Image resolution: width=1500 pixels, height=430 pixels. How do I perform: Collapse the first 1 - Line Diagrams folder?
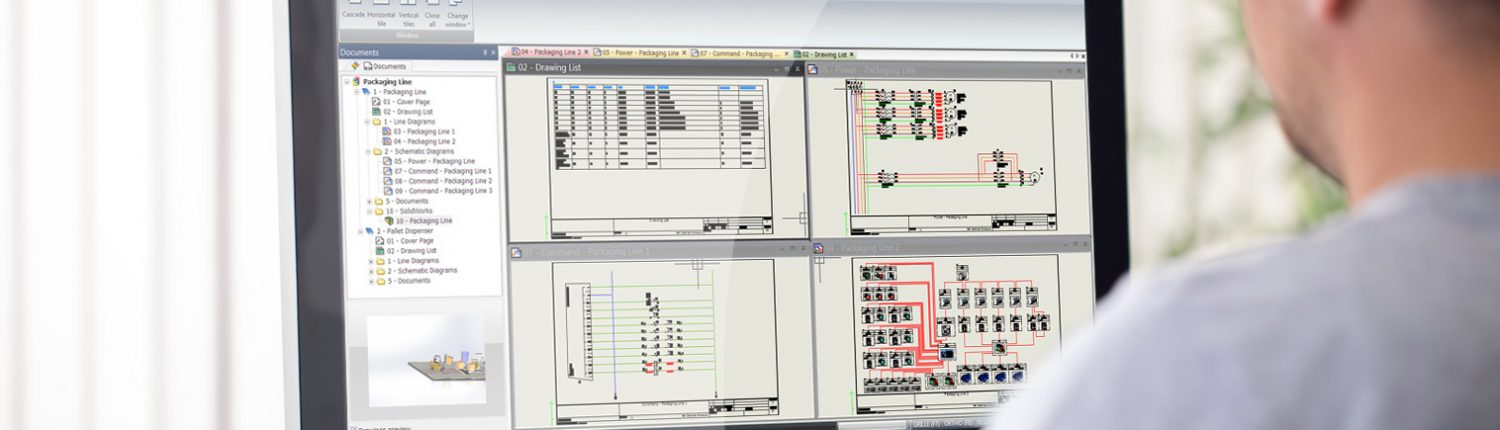367,122
